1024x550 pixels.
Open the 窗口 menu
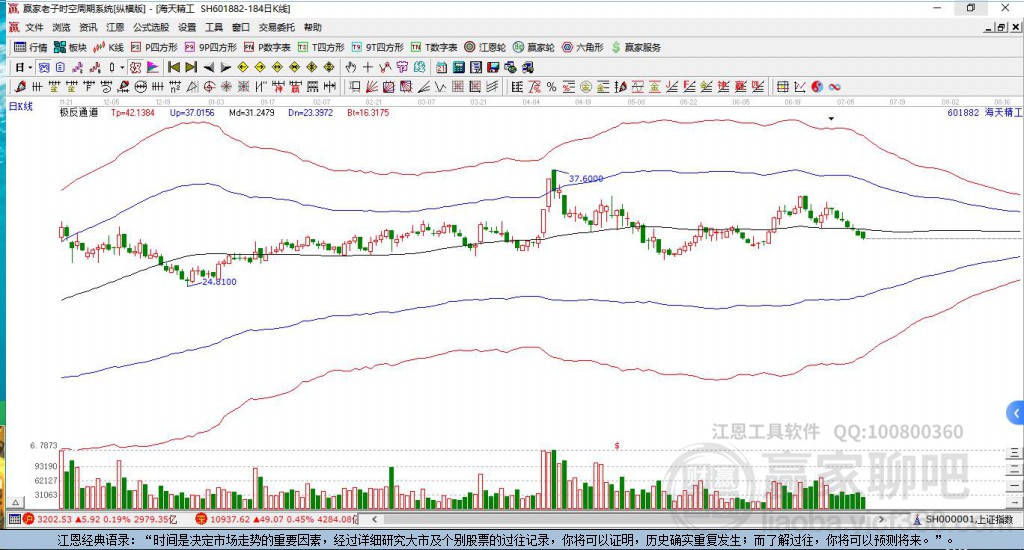click(x=241, y=27)
